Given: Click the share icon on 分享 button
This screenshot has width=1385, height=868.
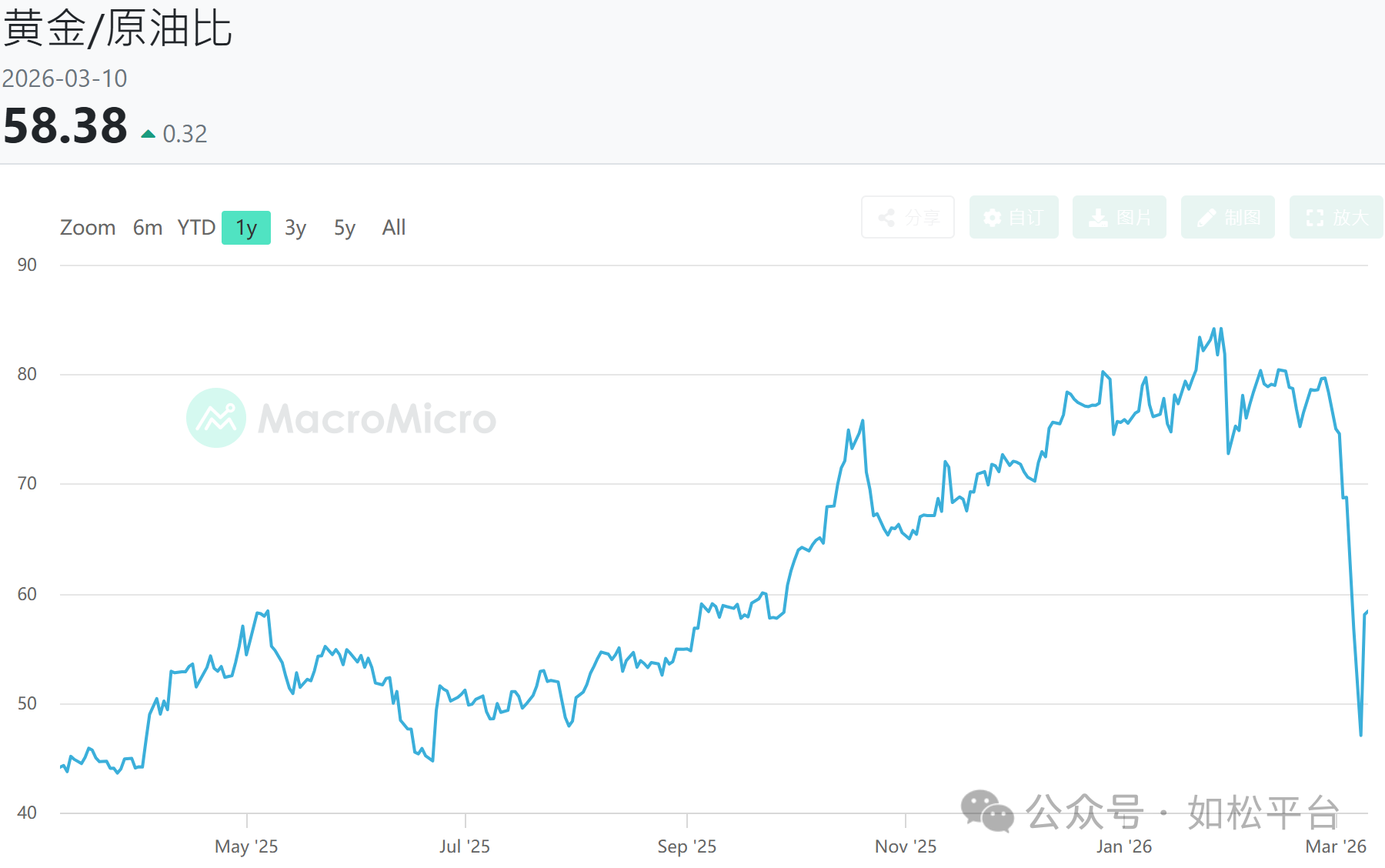Looking at the screenshot, I should point(886,218).
